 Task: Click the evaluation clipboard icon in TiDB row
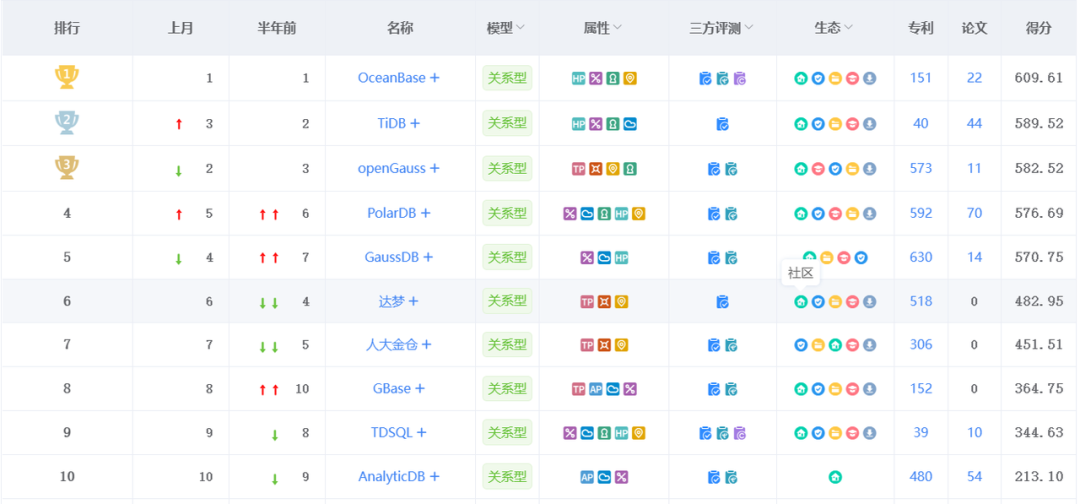[x=723, y=124]
